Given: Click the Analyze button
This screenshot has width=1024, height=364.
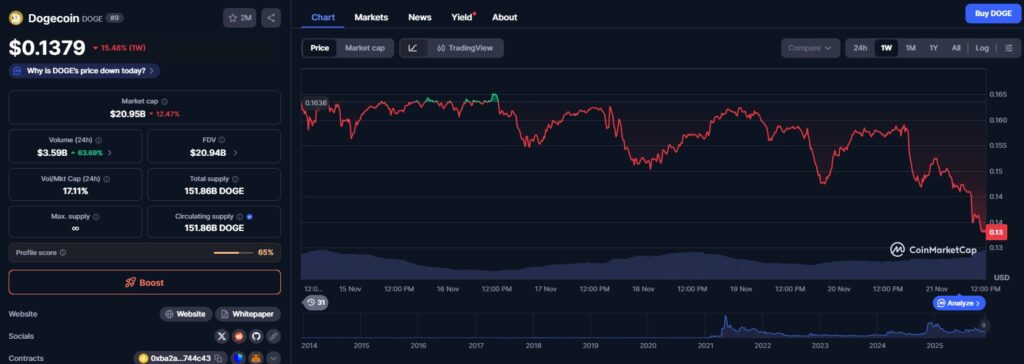Looking at the screenshot, I should 959,303.
